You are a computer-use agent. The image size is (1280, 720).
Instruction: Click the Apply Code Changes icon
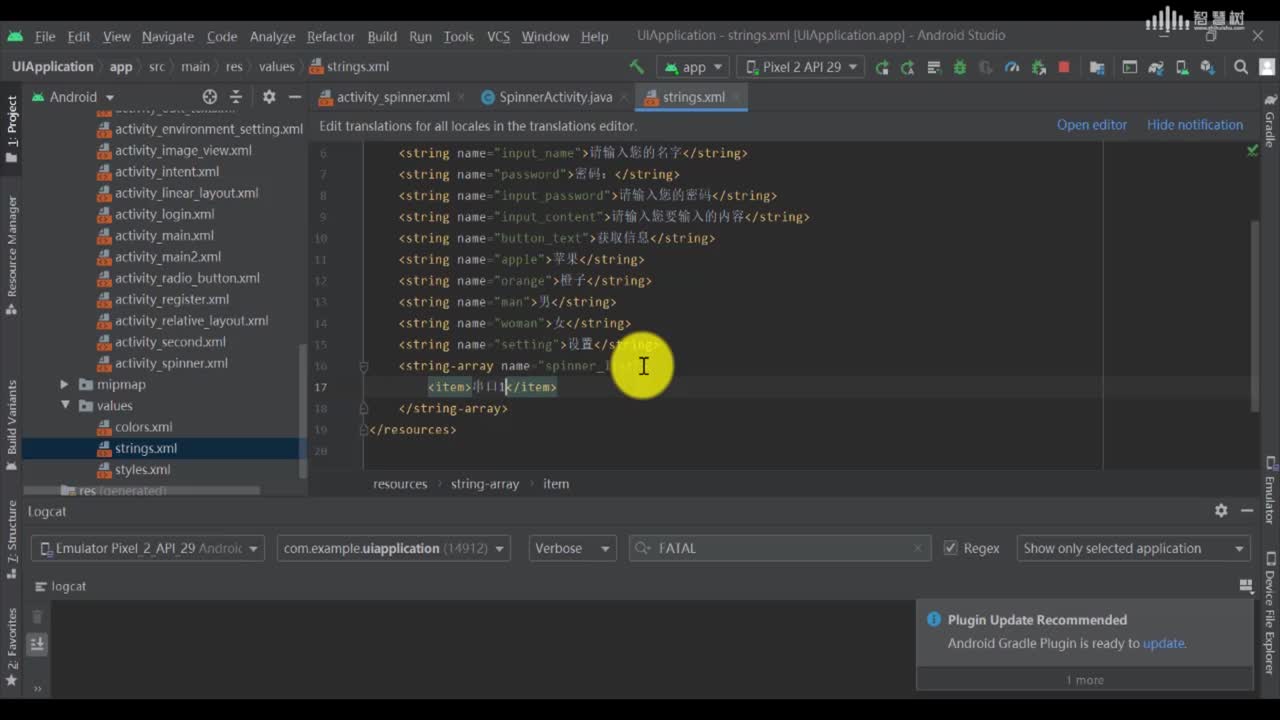(x=934, y=67)
